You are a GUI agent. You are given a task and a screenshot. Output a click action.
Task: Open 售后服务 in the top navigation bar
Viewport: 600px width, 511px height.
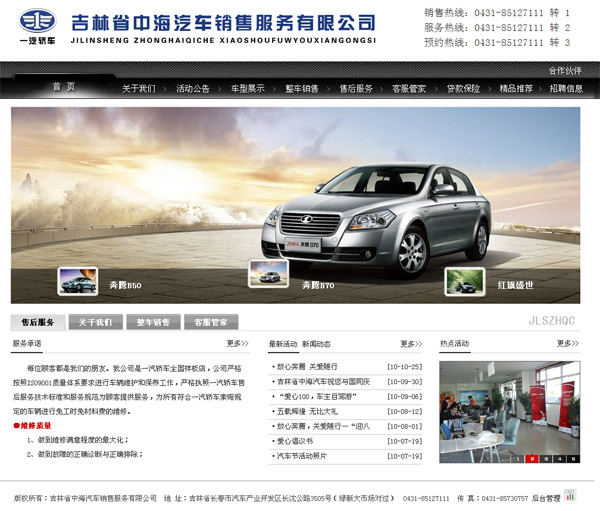pos(356,88)
